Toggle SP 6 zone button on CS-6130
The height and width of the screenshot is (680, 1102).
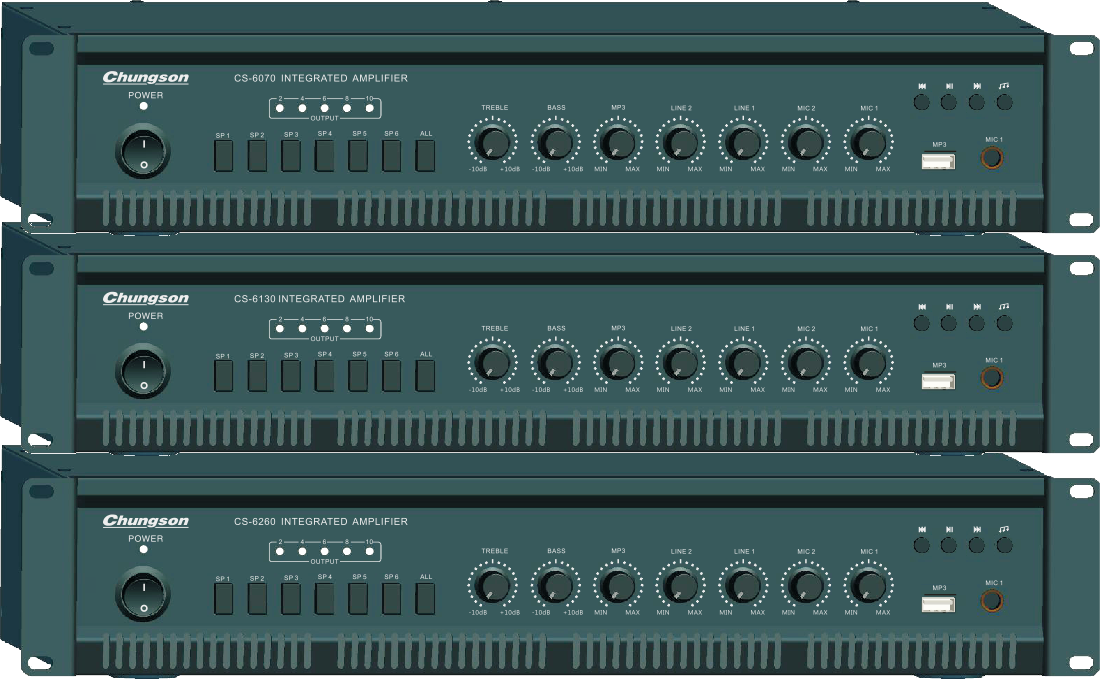coord(391,377)
